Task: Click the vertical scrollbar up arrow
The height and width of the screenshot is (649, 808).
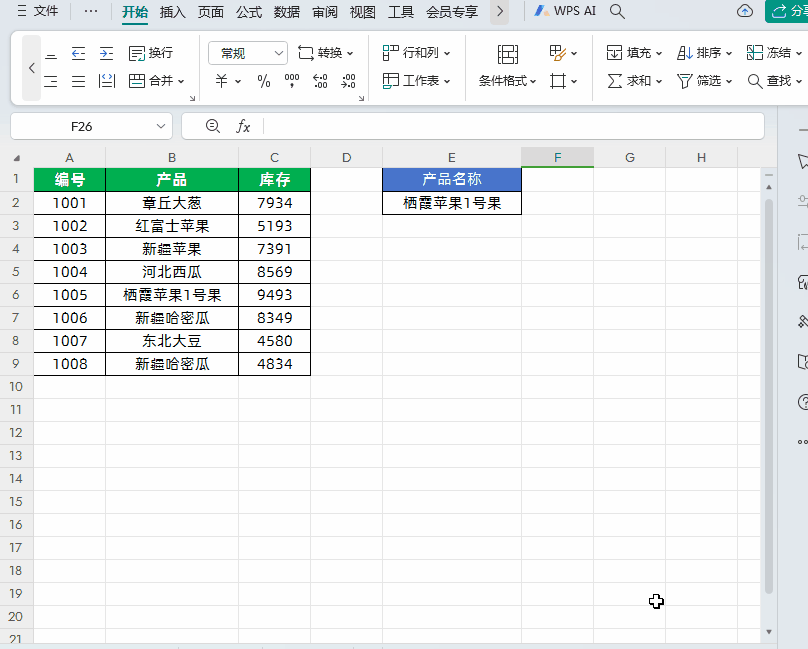Action: [x=769, y=187]
